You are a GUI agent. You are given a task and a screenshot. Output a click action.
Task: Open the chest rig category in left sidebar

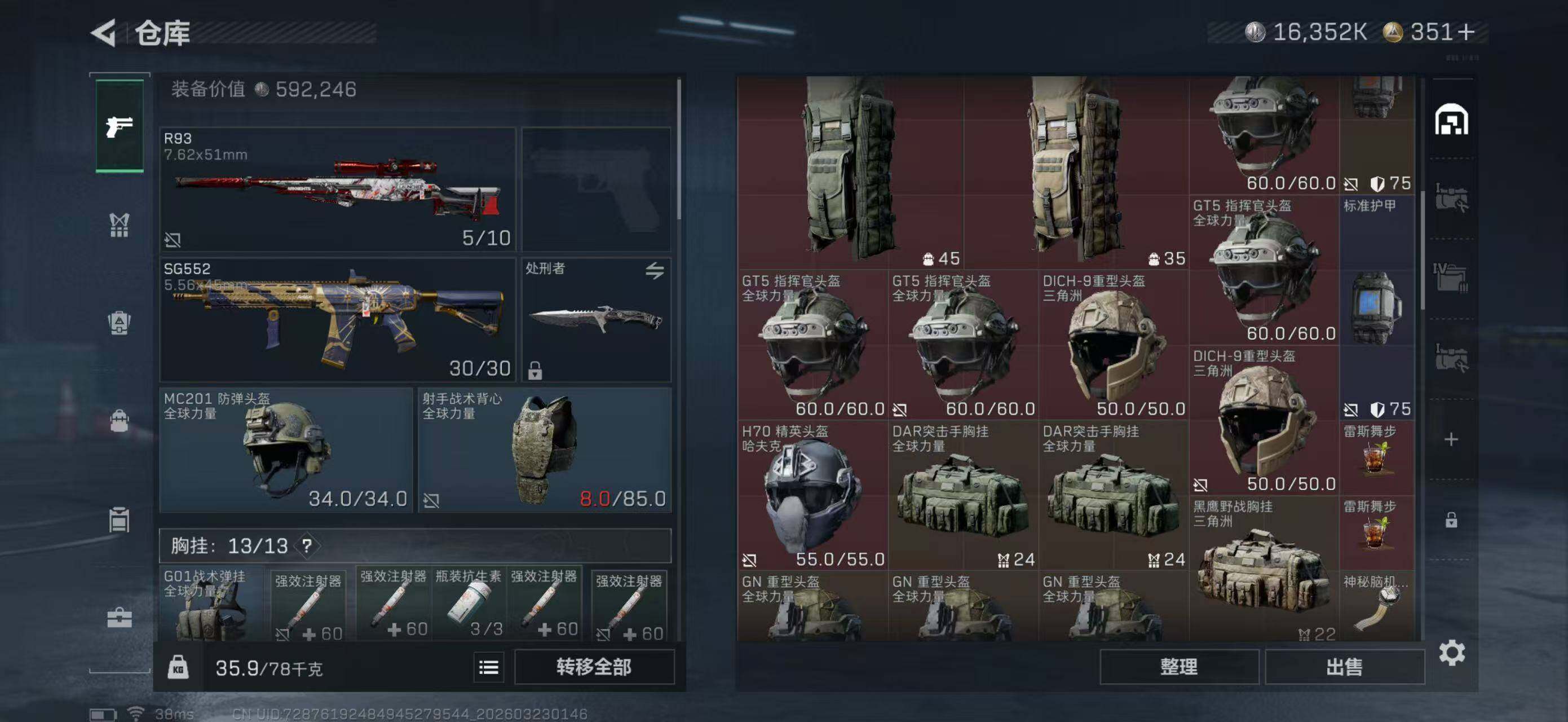coord(120,224)
